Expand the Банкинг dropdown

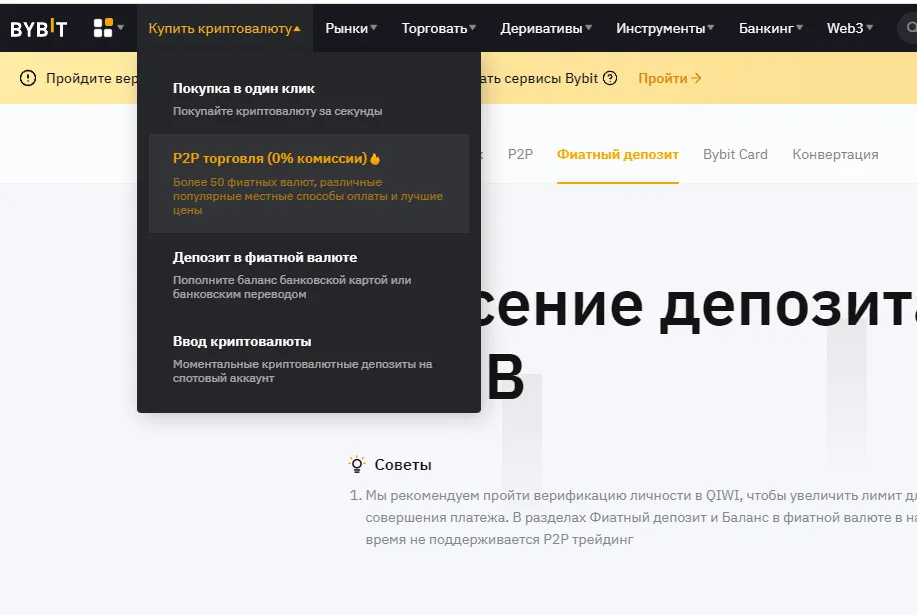[770, 27]
